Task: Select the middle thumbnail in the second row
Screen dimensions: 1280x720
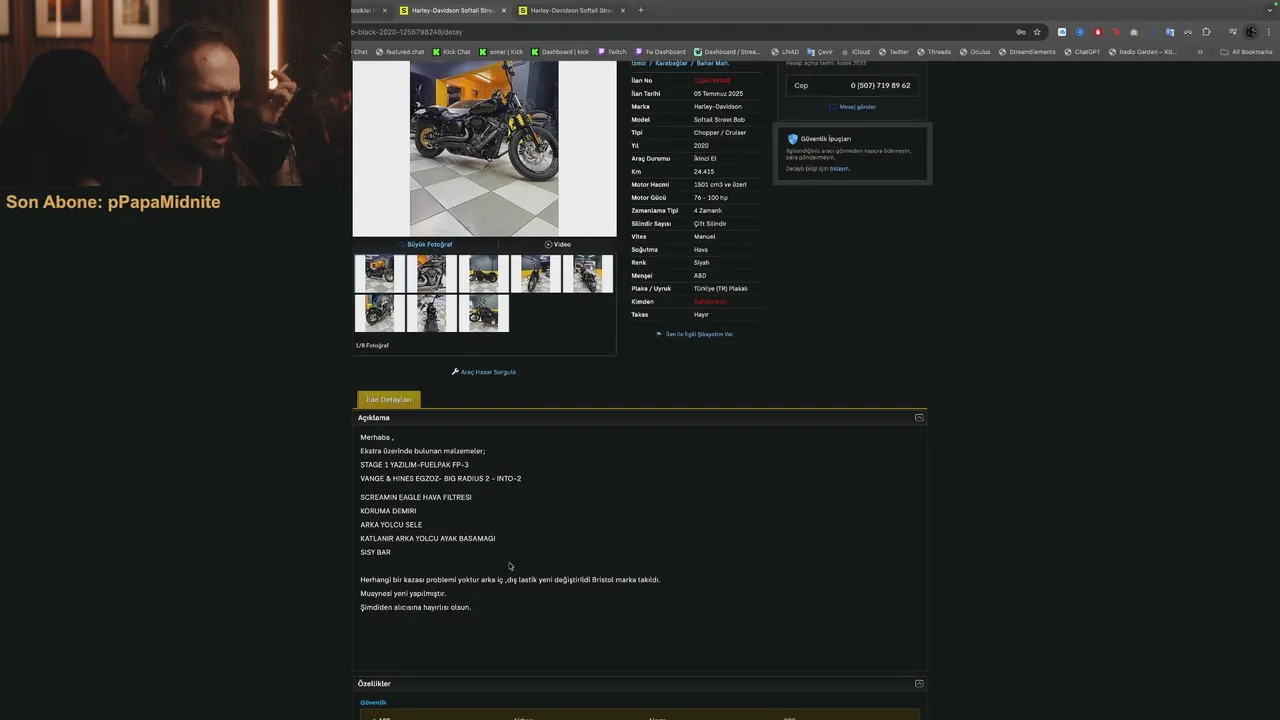Action: coord(432,313)
